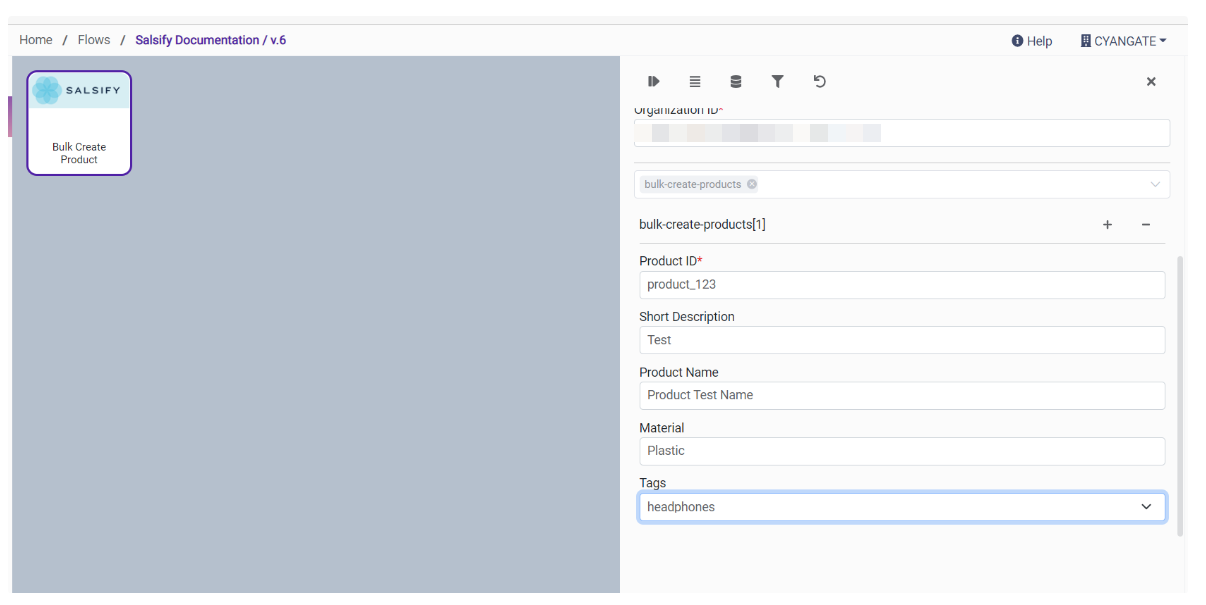This screenshot has height=605, width=1206.
Task: Remove the bulk-create-products chip
Action: 752,184
